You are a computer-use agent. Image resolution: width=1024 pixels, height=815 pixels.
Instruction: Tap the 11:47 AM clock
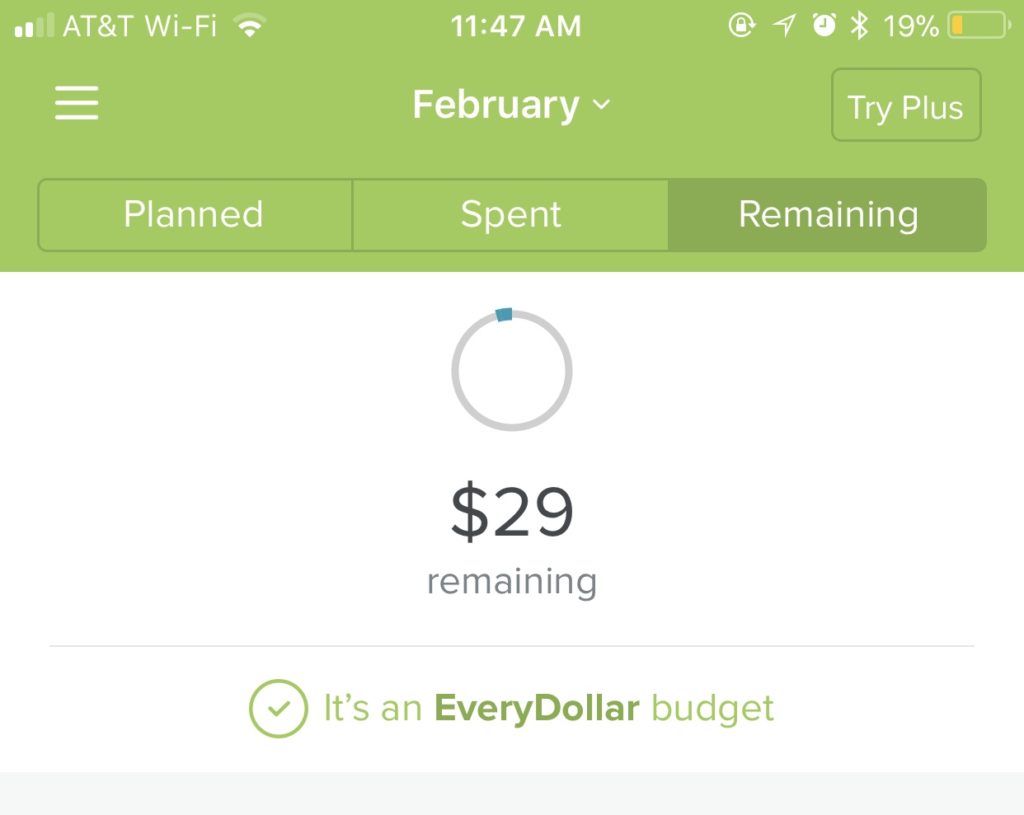pyautogui.click(x=515, y=27)
